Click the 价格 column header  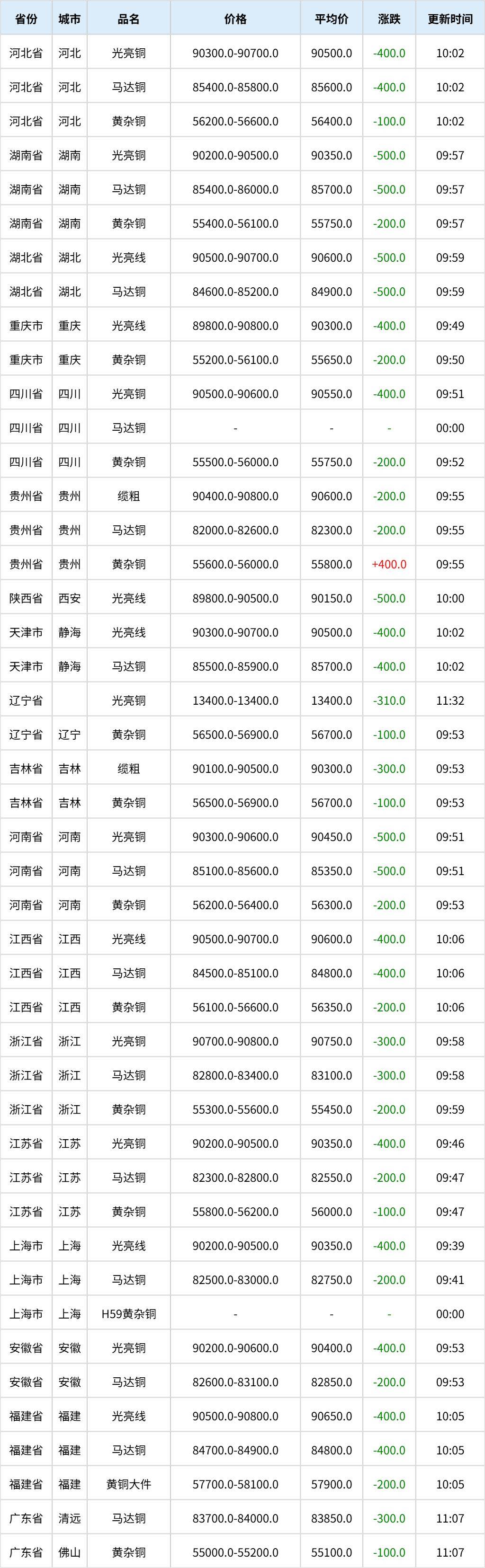pos(235,19)
